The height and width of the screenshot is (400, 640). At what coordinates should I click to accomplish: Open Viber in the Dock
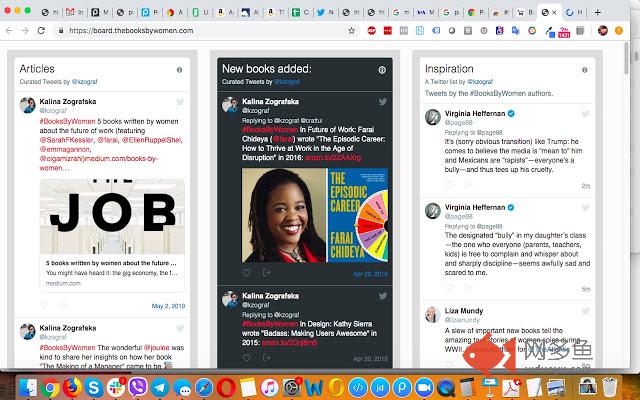point(138,388)
